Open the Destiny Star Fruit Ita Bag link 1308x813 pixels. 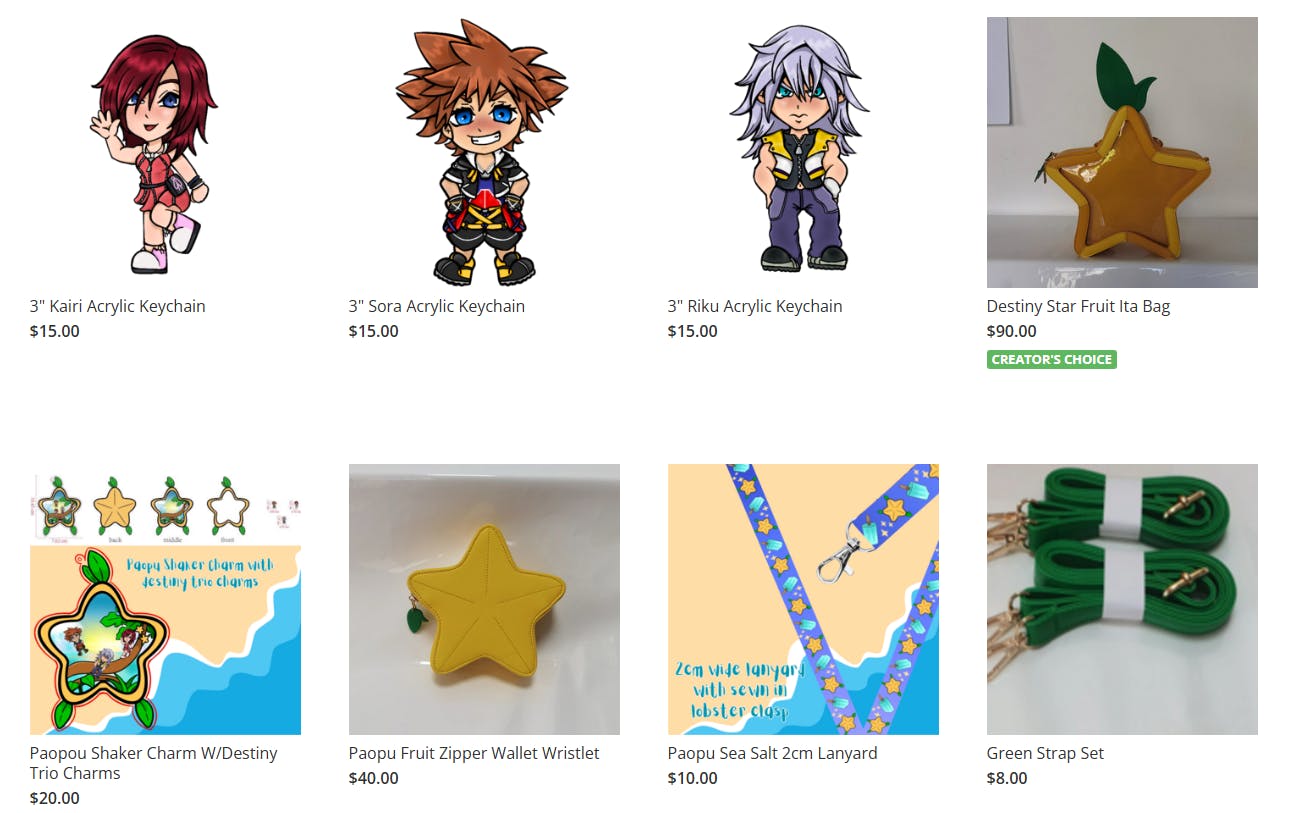1078,306
